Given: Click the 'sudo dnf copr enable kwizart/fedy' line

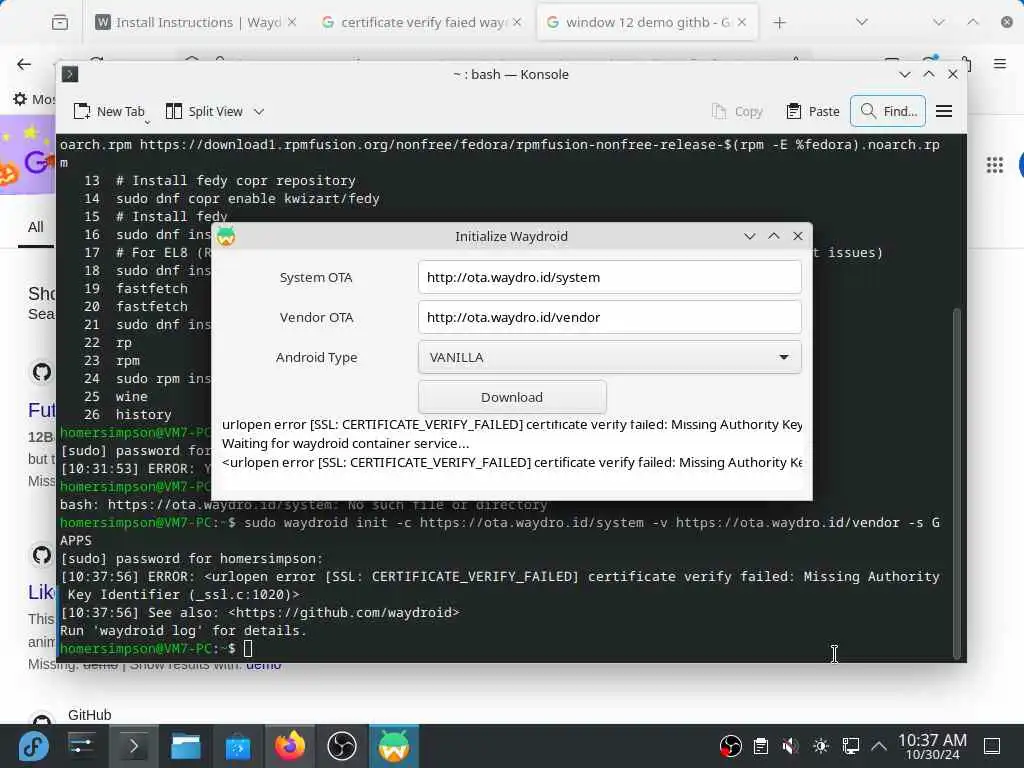Looking at the screenshot, I should (248, 199).
